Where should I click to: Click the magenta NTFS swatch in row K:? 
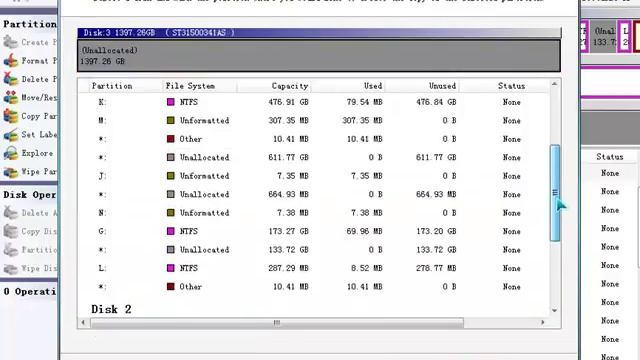[x=171, y=102]
